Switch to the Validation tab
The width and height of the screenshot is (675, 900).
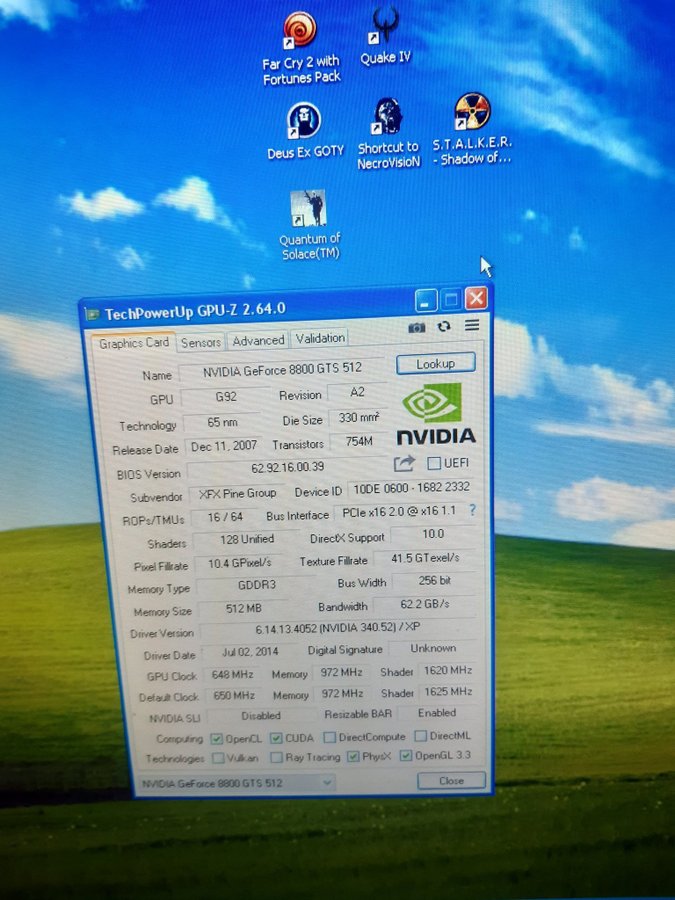(x=320, y=338)
